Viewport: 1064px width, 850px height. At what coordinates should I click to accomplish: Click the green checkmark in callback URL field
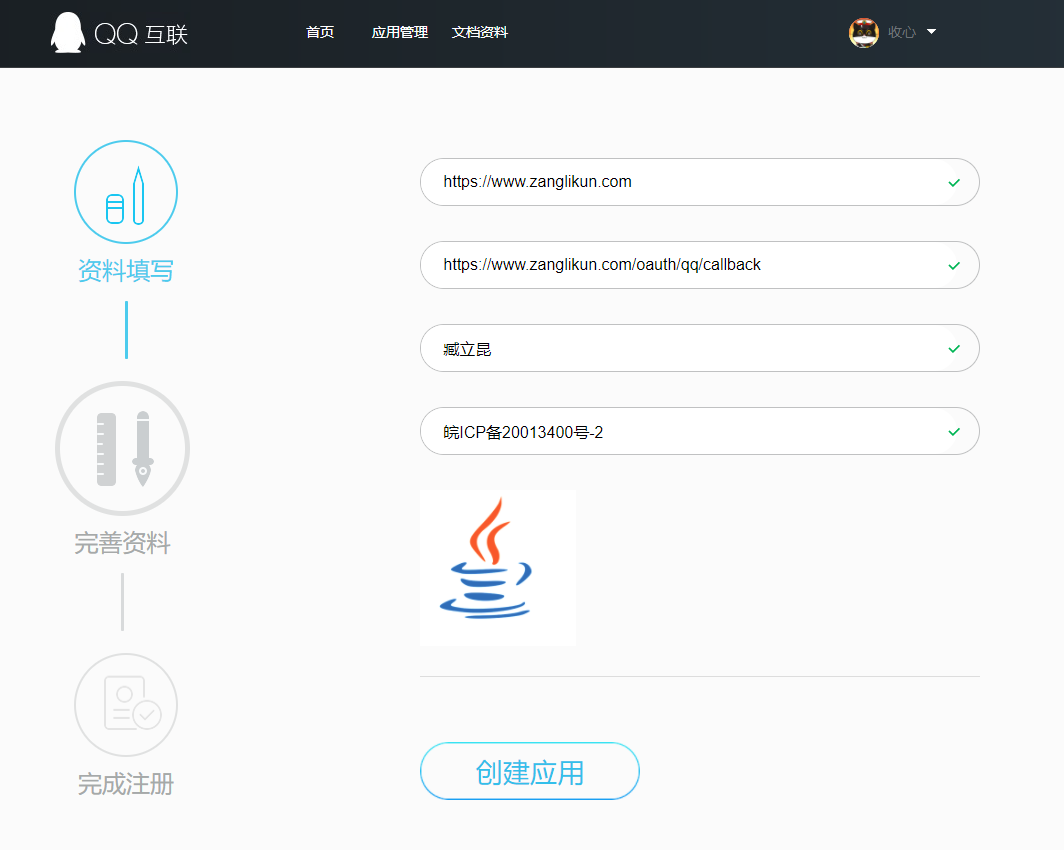(954, 266)
